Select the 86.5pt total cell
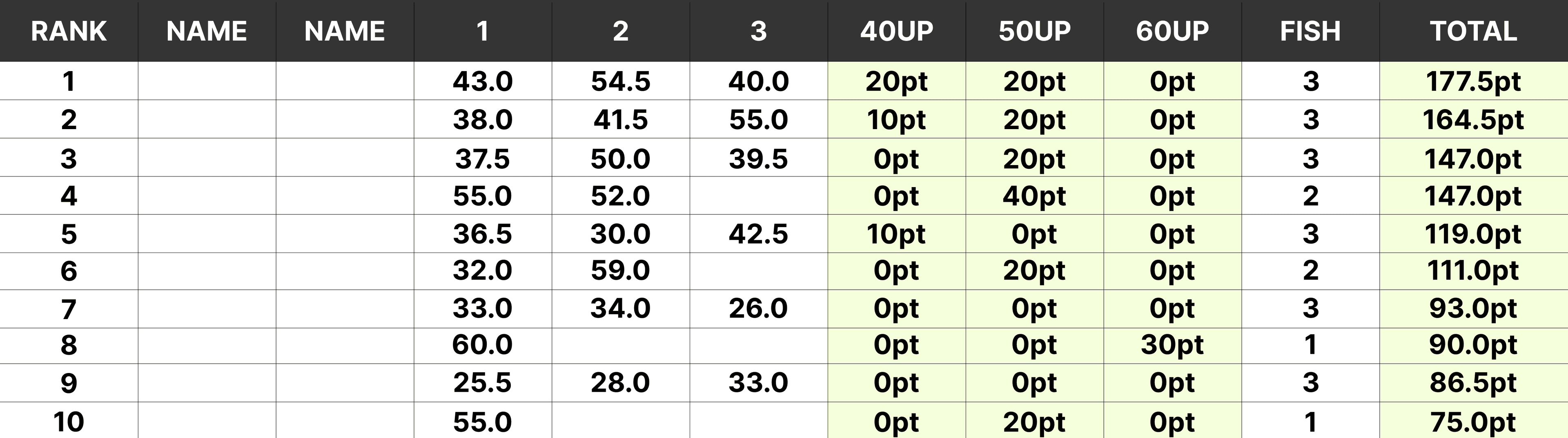 [1473, 382]
